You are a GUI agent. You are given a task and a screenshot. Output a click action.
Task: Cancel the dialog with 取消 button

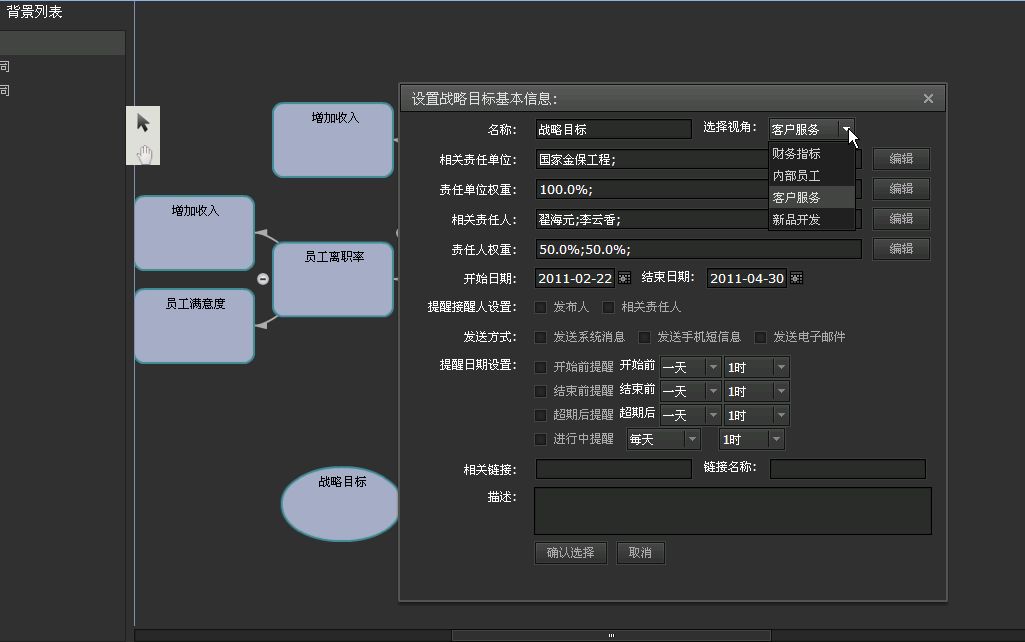(640, 553)
